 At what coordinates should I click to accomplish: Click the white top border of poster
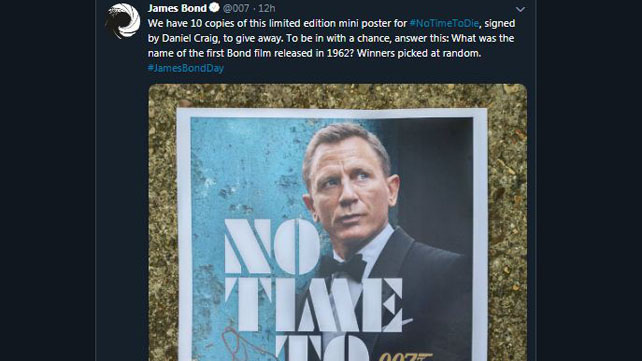coord(332,113)
